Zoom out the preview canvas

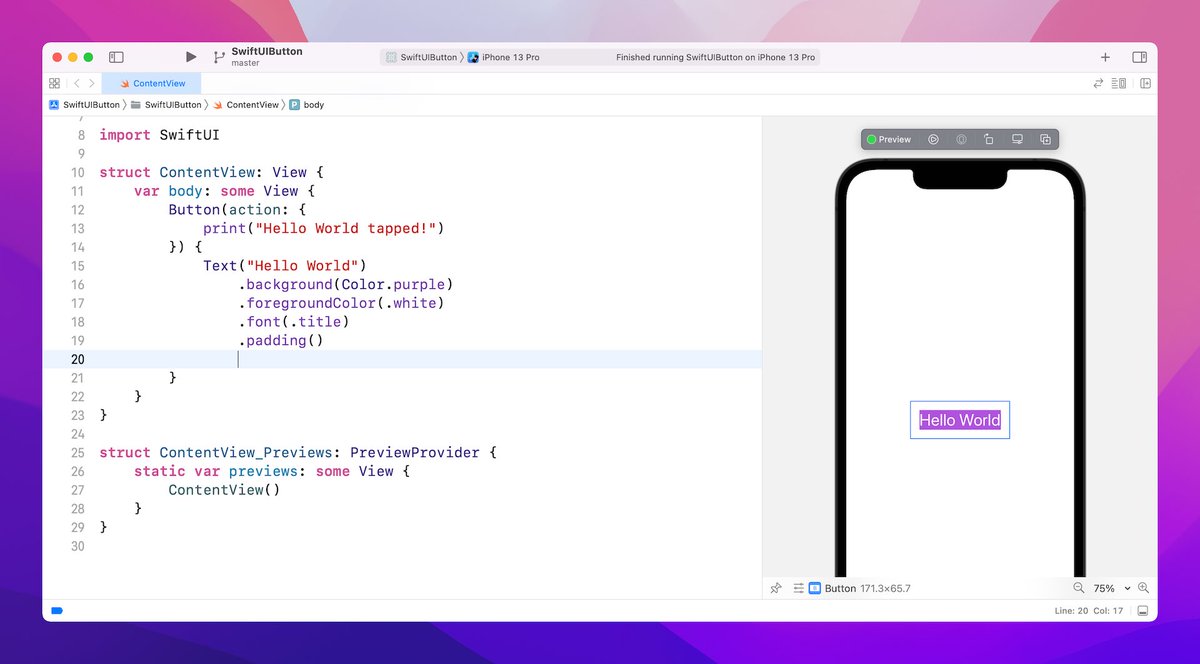pos(1078,588)
